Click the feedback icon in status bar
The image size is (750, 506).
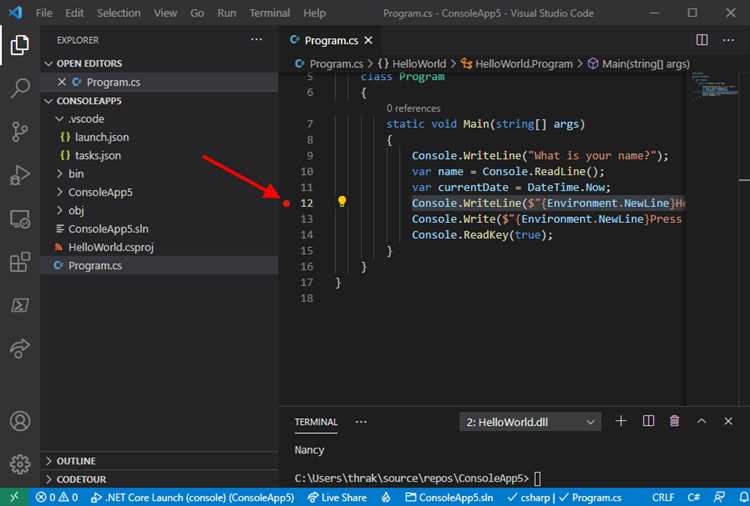pyautogui.click(x=719, y=497)
